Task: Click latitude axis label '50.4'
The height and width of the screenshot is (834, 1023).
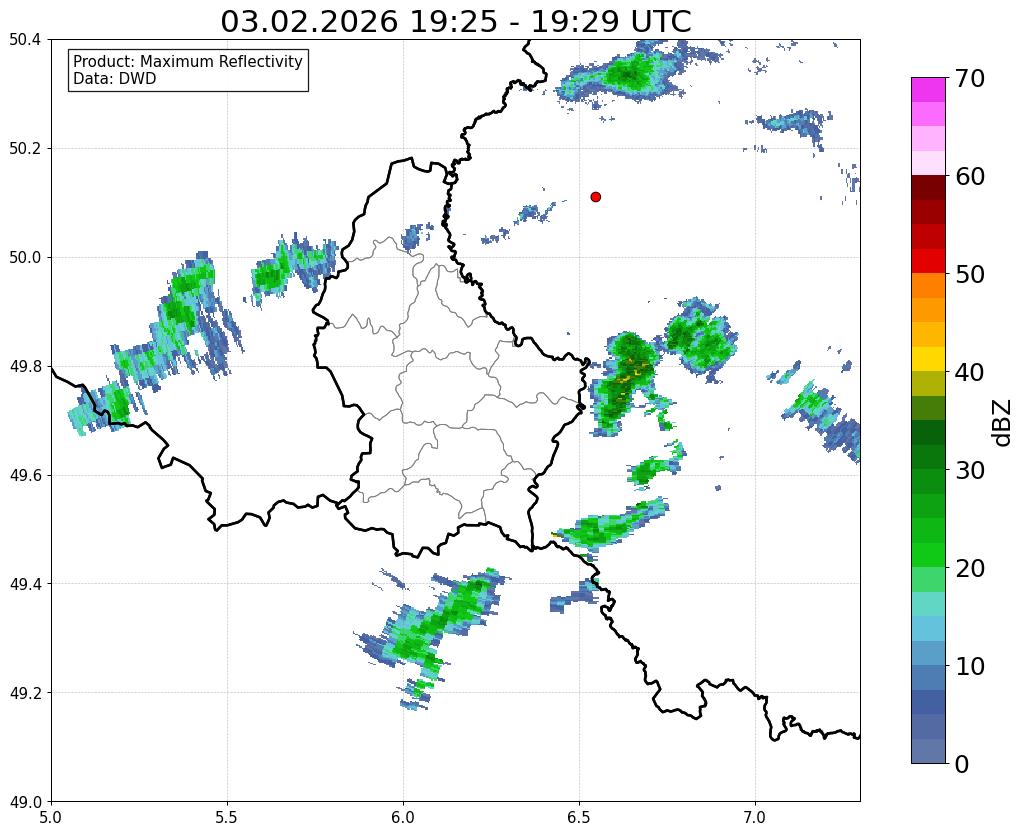Action: click(x=25, y=40)
